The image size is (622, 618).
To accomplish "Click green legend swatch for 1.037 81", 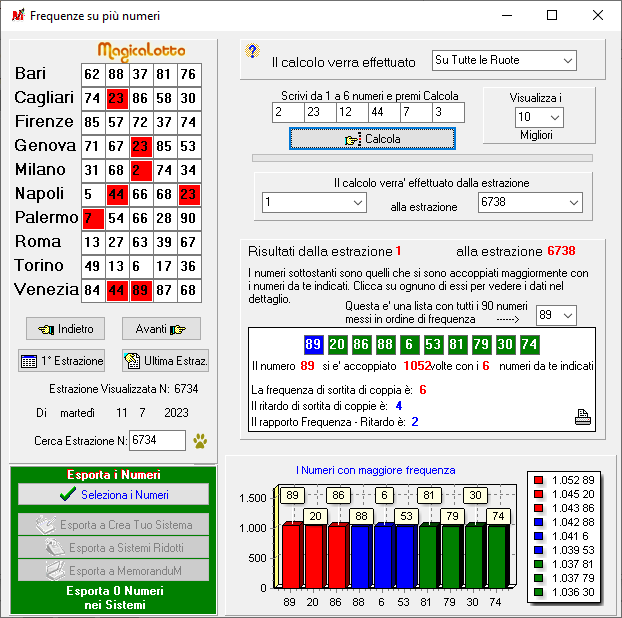I will [538, 564].
